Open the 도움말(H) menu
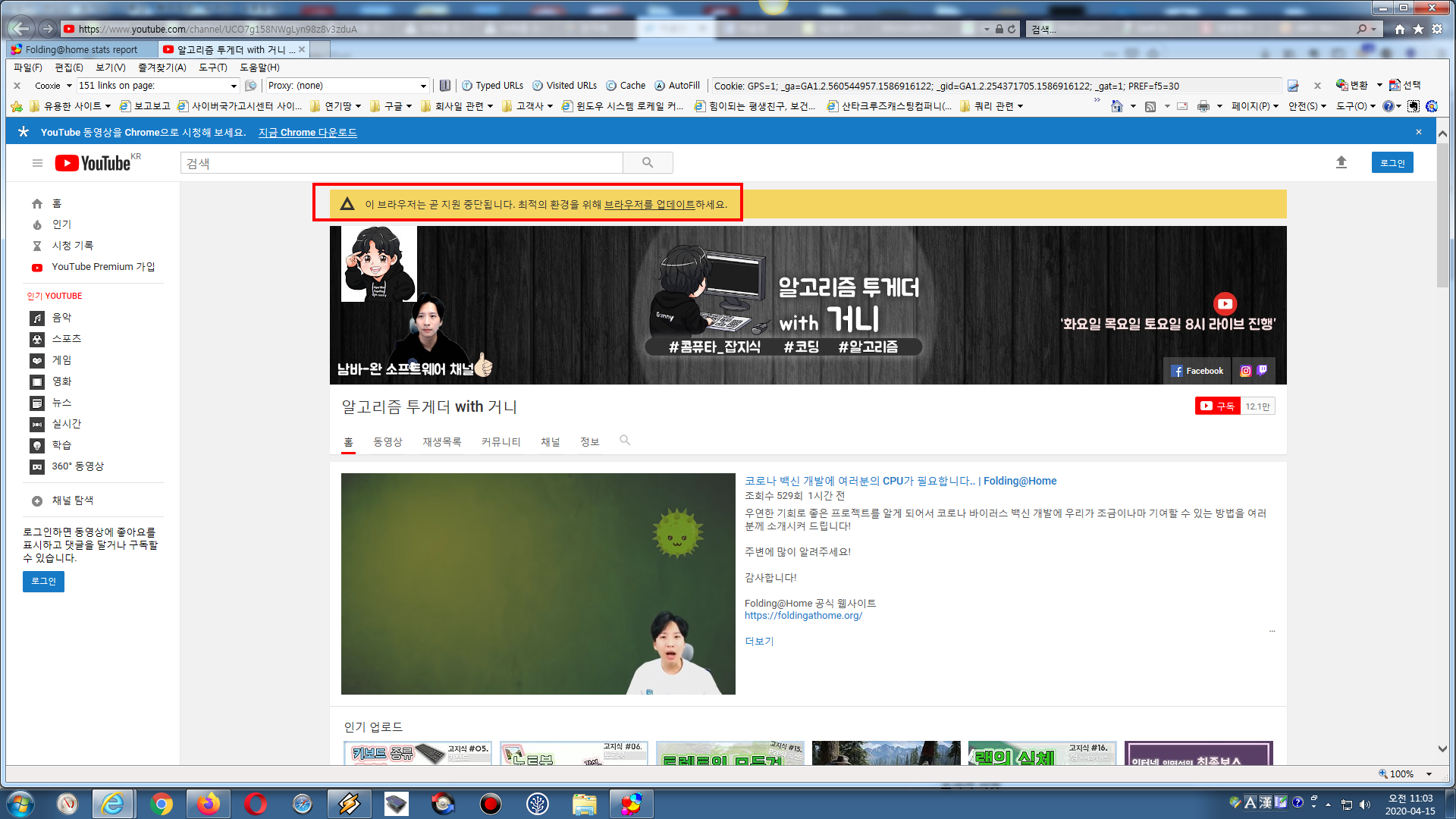Screen dimensions: 1456x819 [259, 67]
